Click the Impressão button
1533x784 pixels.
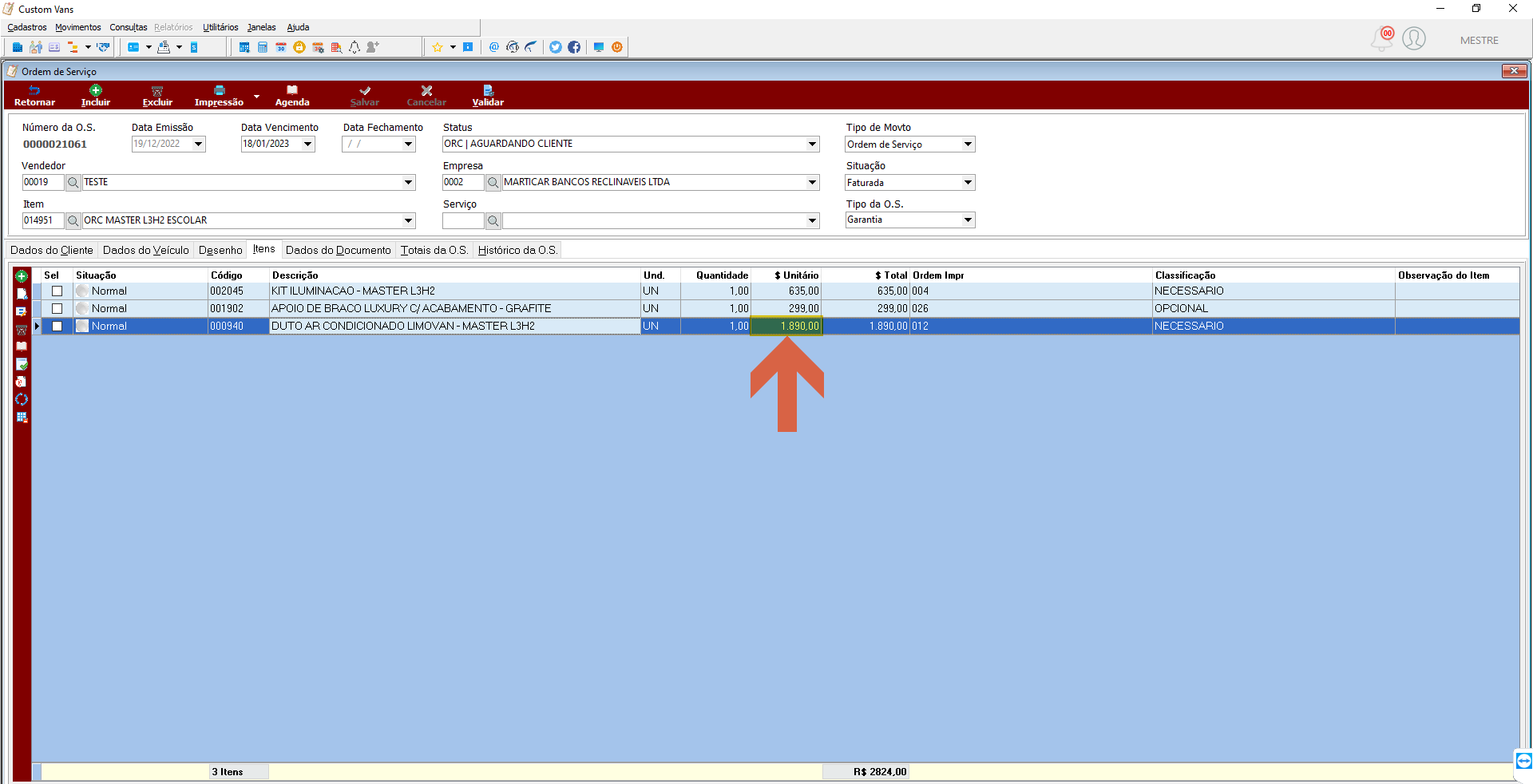[x=219, y=96]
